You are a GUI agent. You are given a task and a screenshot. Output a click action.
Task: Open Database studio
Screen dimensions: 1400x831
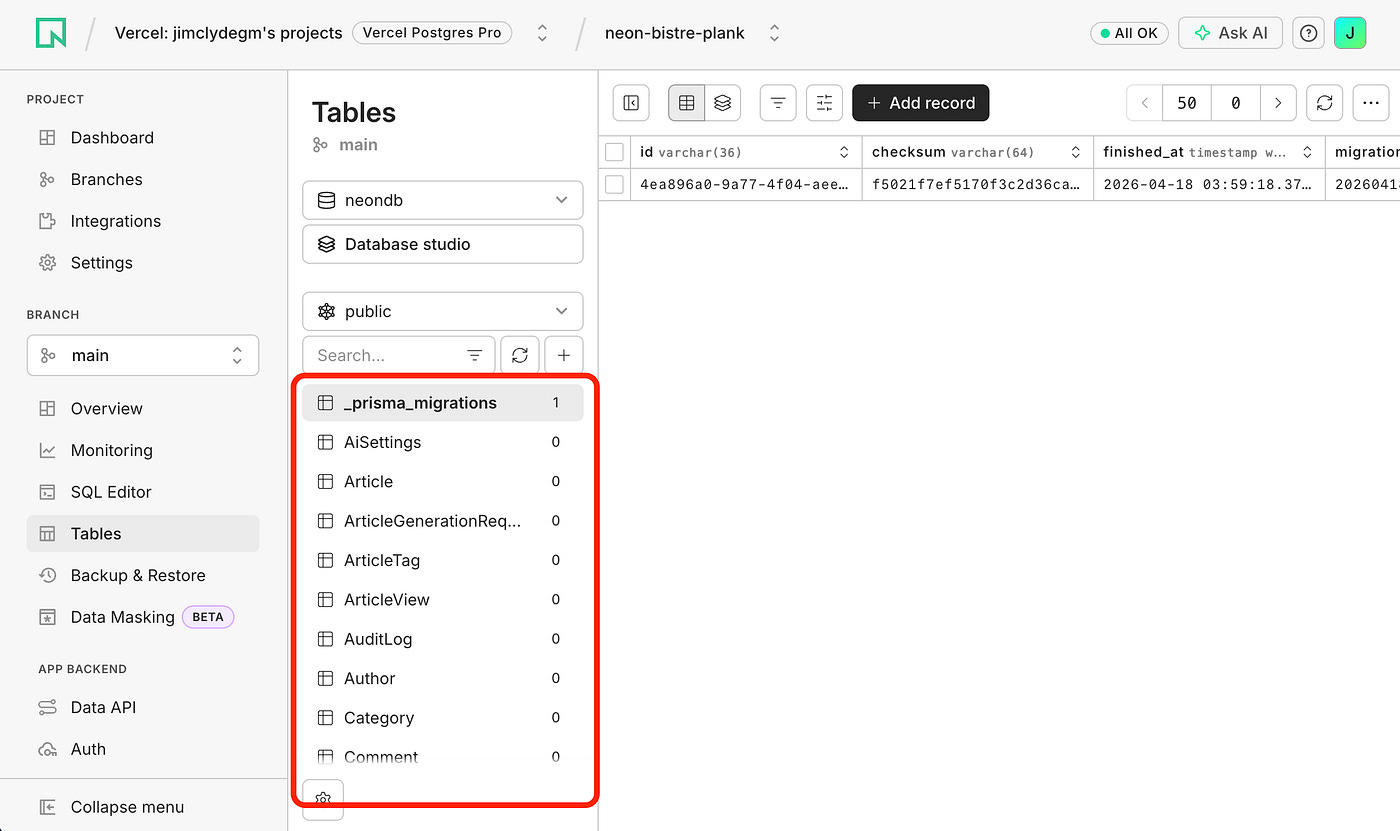(442, 244)
